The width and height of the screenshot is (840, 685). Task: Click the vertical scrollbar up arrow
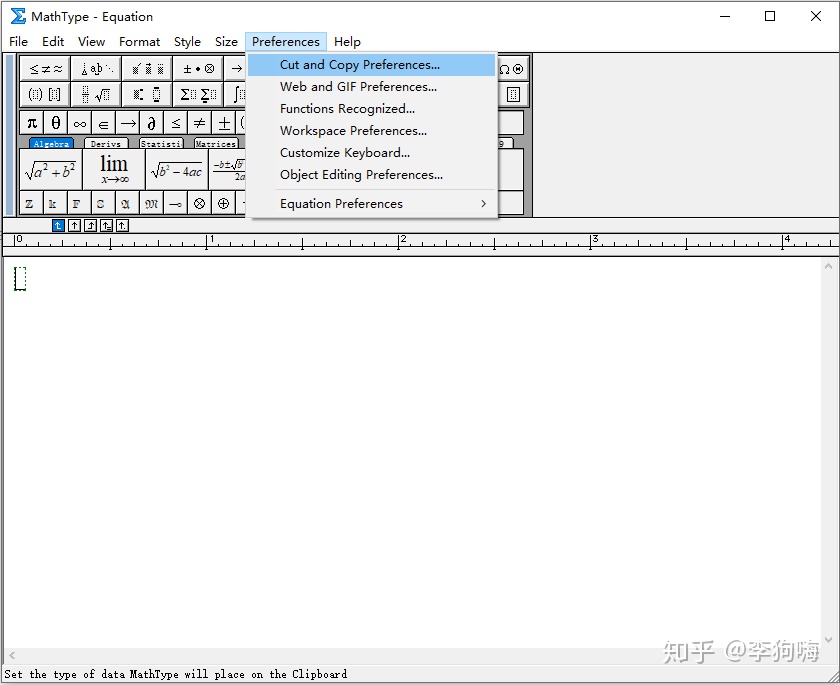(x=828, y=266)
